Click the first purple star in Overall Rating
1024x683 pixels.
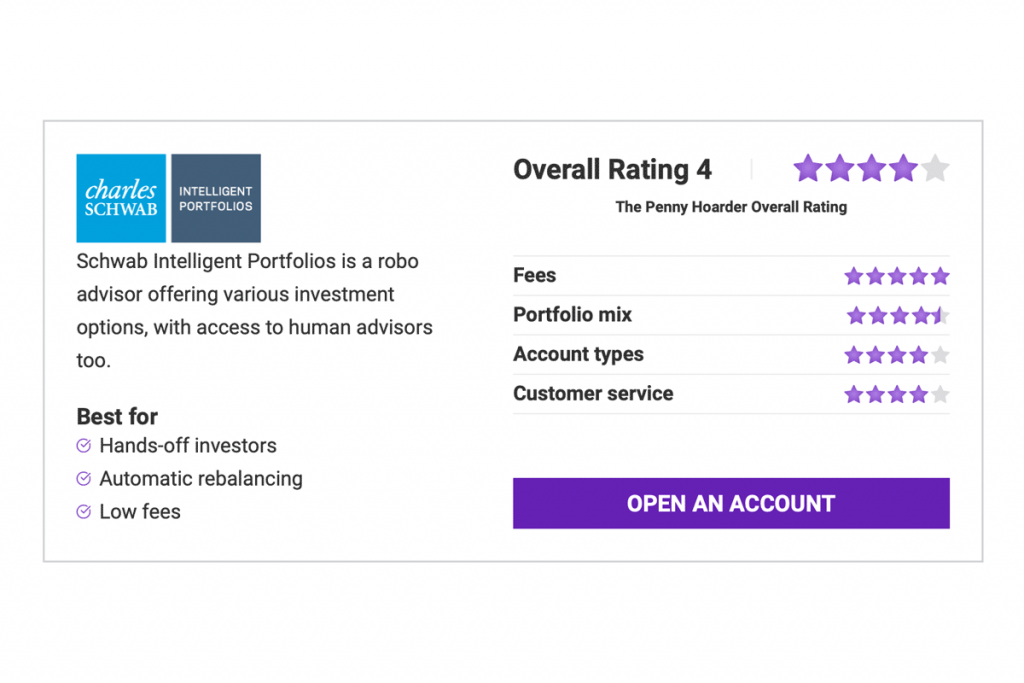(x=808, y=168)
